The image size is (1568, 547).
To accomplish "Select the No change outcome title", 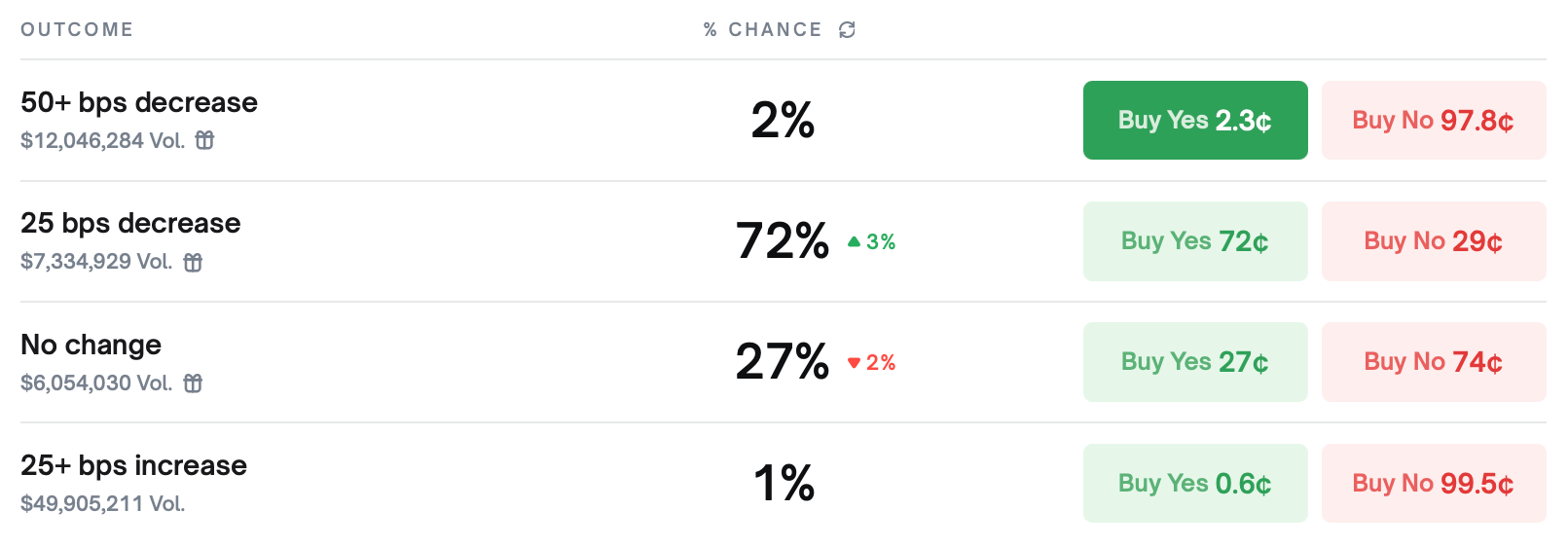I will 91,345.
